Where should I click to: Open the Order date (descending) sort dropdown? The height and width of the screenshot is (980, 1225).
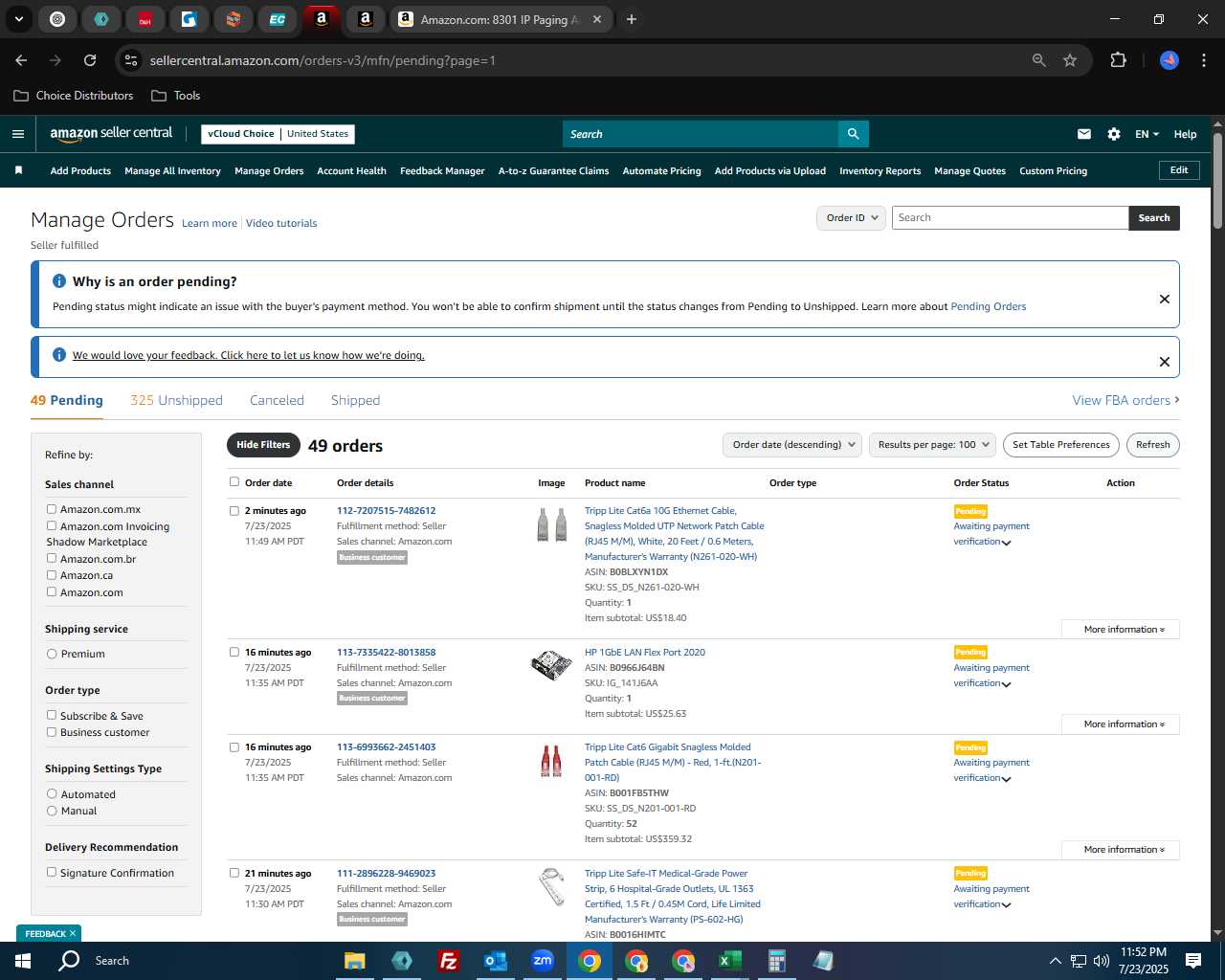click(x=792, y=445)
